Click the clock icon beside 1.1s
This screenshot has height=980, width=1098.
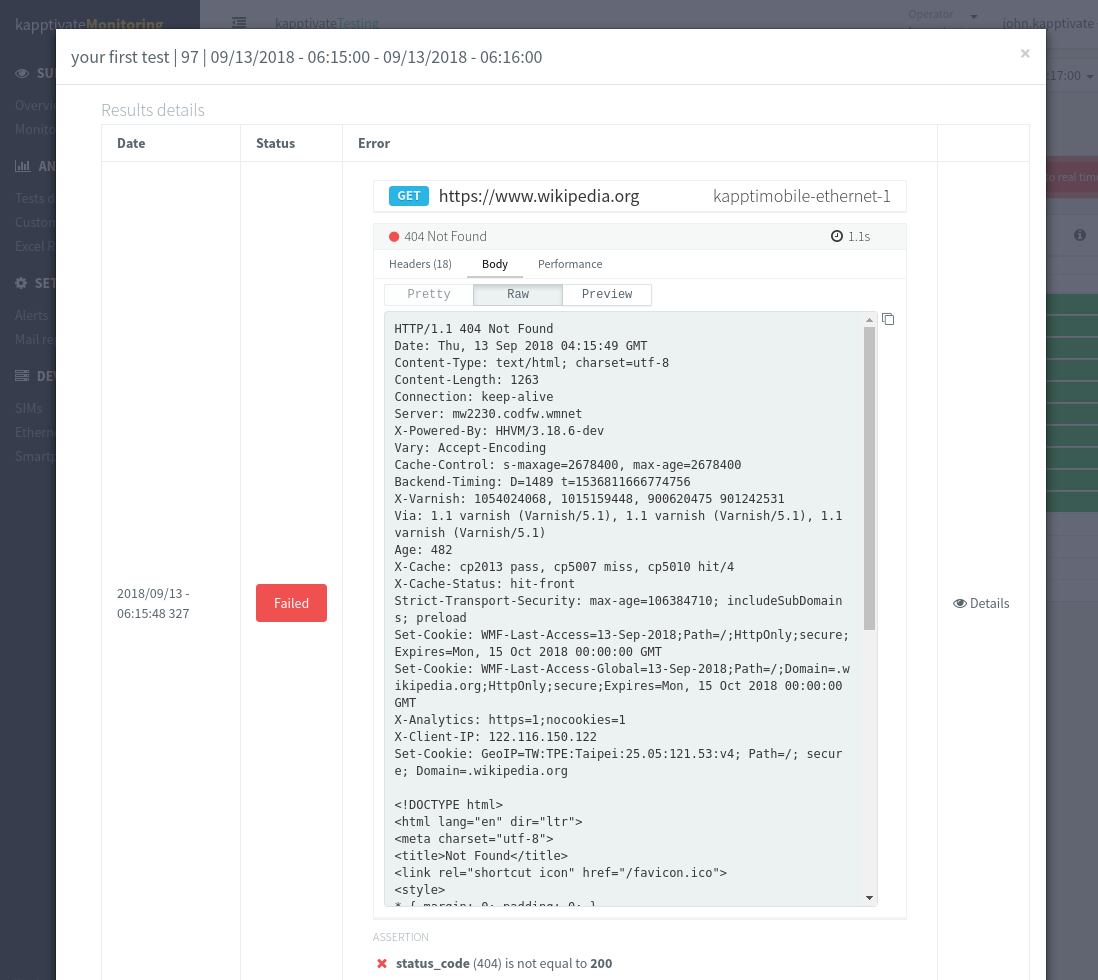837,237
